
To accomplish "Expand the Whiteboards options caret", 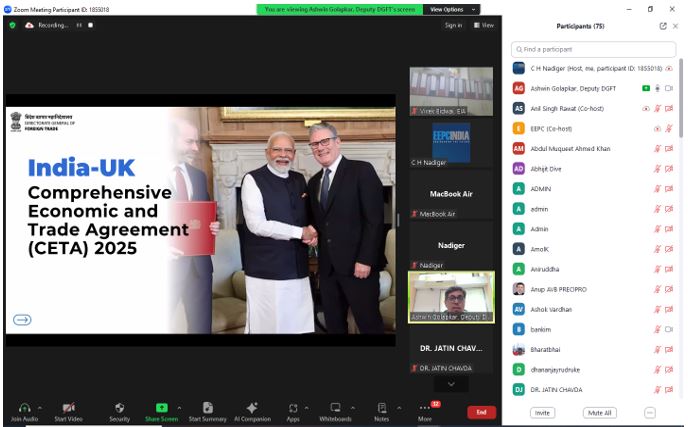I will [x=353, y=408].
